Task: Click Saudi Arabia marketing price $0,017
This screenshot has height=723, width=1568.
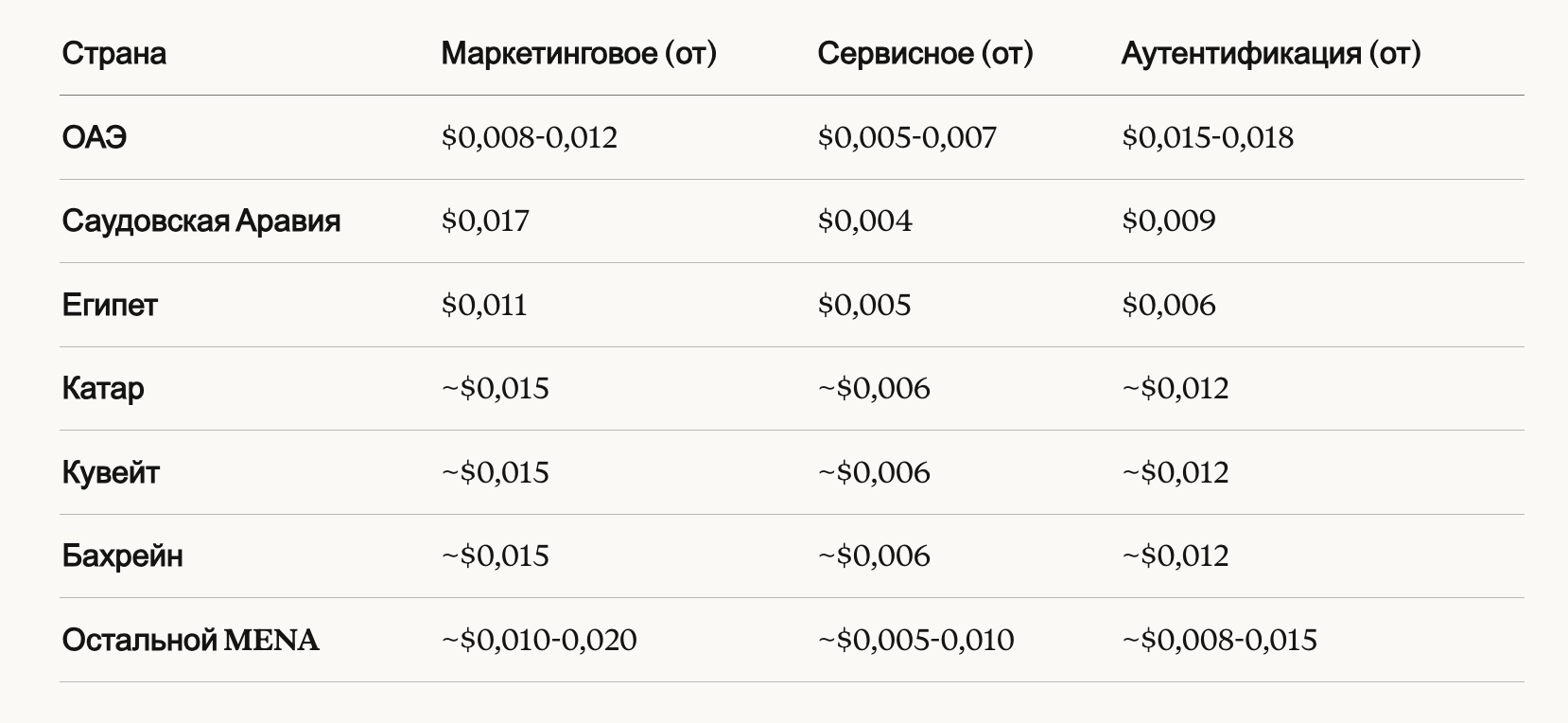Action: click(485, 221)
